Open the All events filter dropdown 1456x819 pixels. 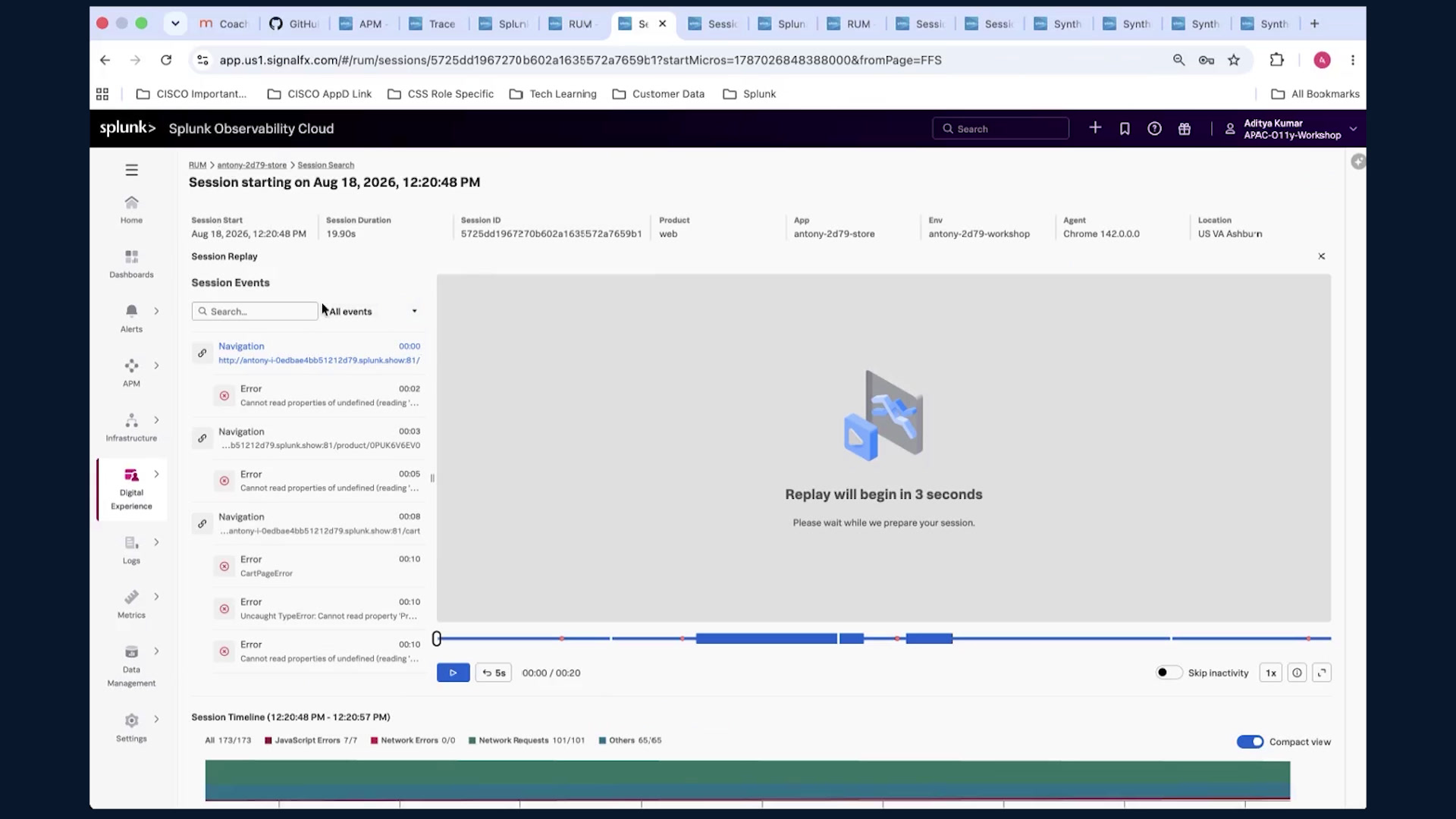(x=372, y=312)
